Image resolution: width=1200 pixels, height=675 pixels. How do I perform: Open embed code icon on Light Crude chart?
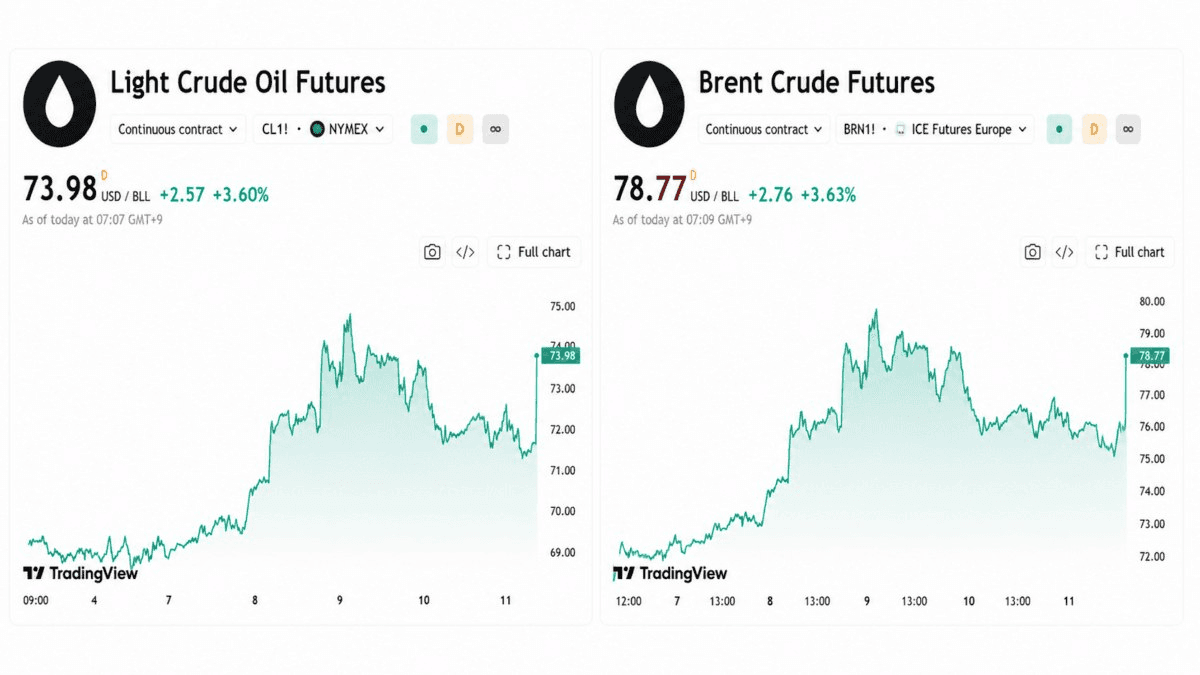(465, 252)
